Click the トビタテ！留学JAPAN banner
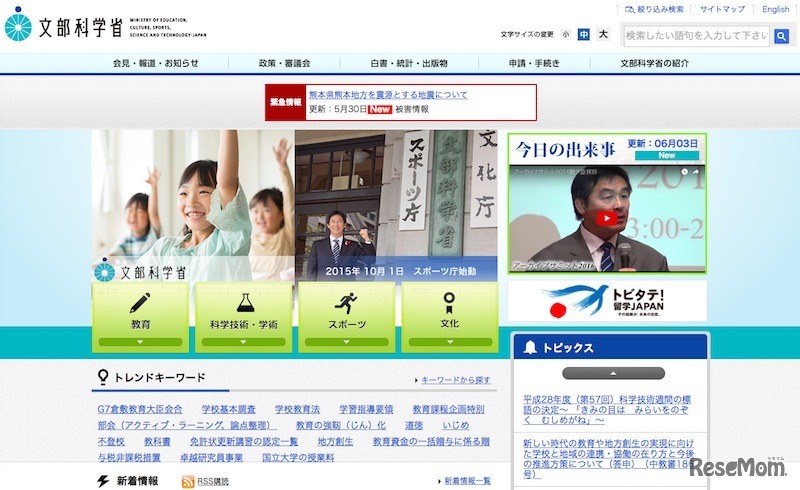The height and width of the screenshot is (490, 800). 607,301
